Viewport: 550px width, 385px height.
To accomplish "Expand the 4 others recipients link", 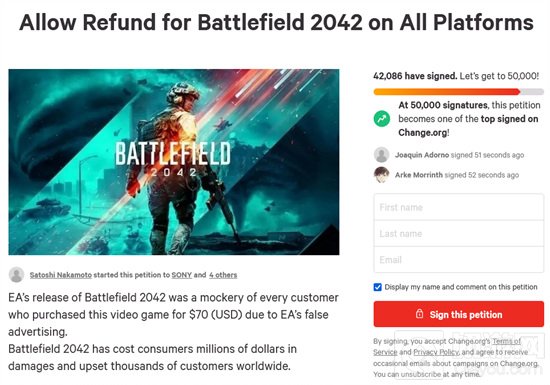I will point(223,275).
